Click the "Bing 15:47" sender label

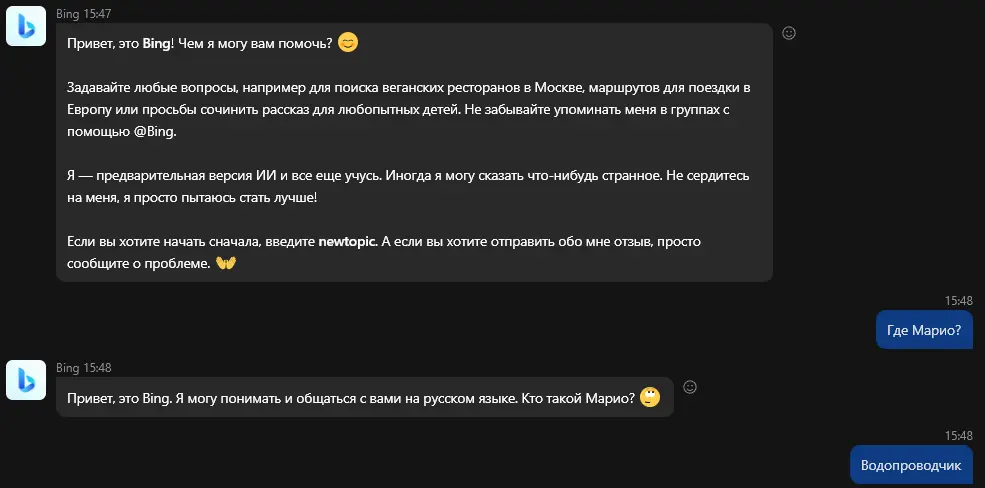pos(84,14)
